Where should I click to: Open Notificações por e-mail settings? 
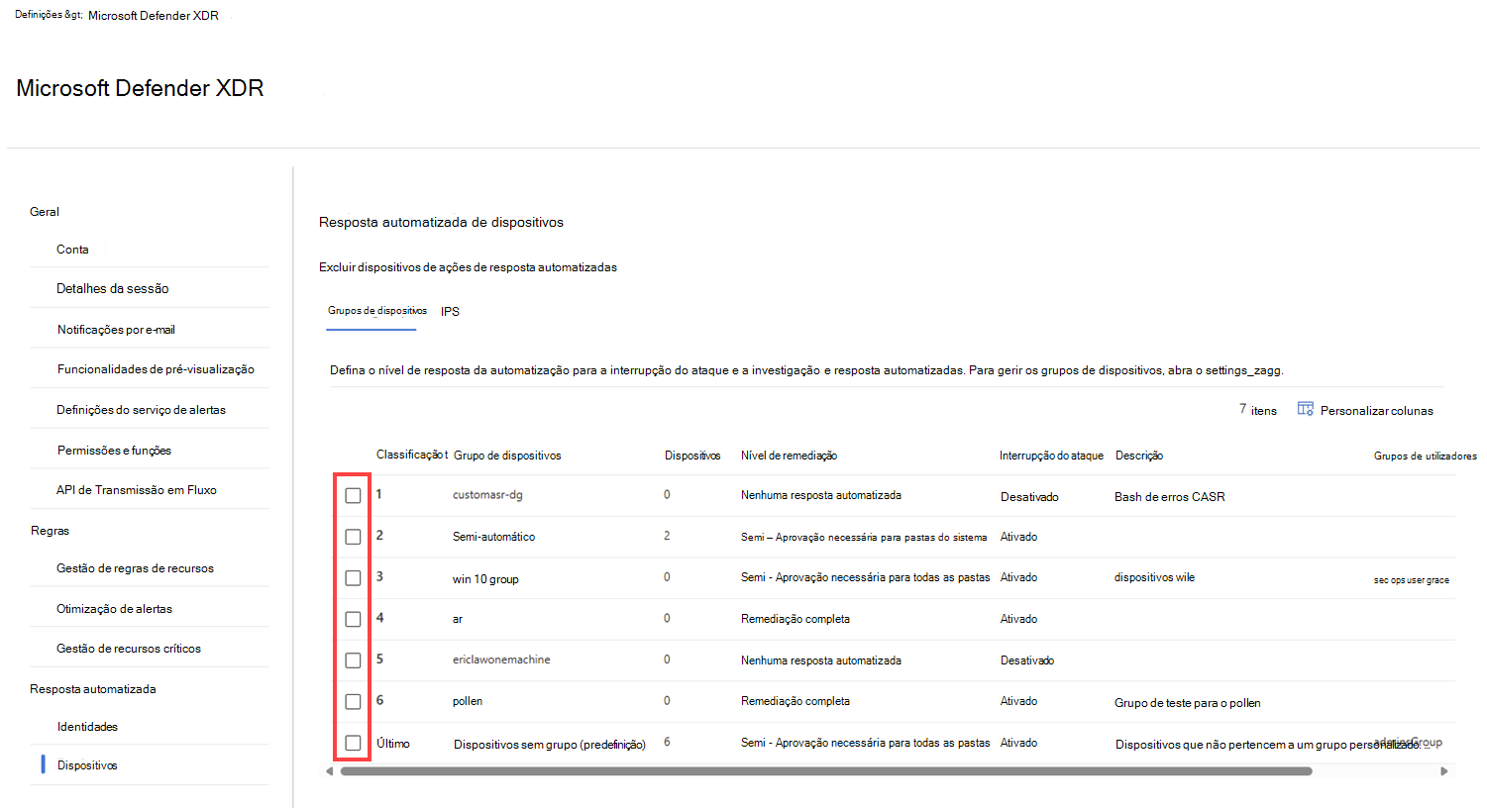coord(116,330)
